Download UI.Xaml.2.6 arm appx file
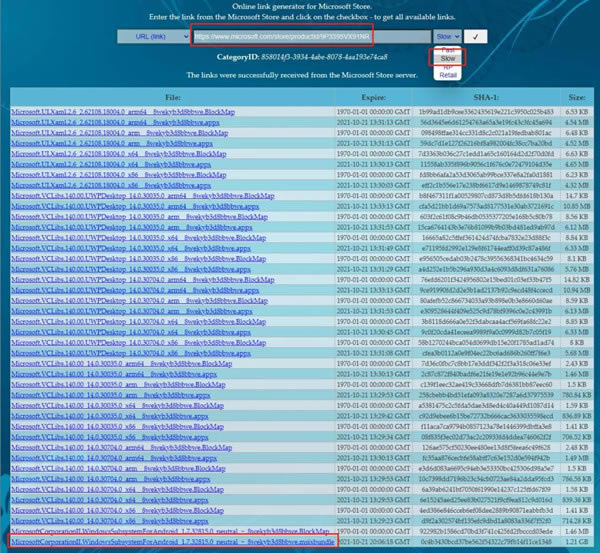Image resolution: width=600 pixels, height=553 pixels. tap(112, 144)
